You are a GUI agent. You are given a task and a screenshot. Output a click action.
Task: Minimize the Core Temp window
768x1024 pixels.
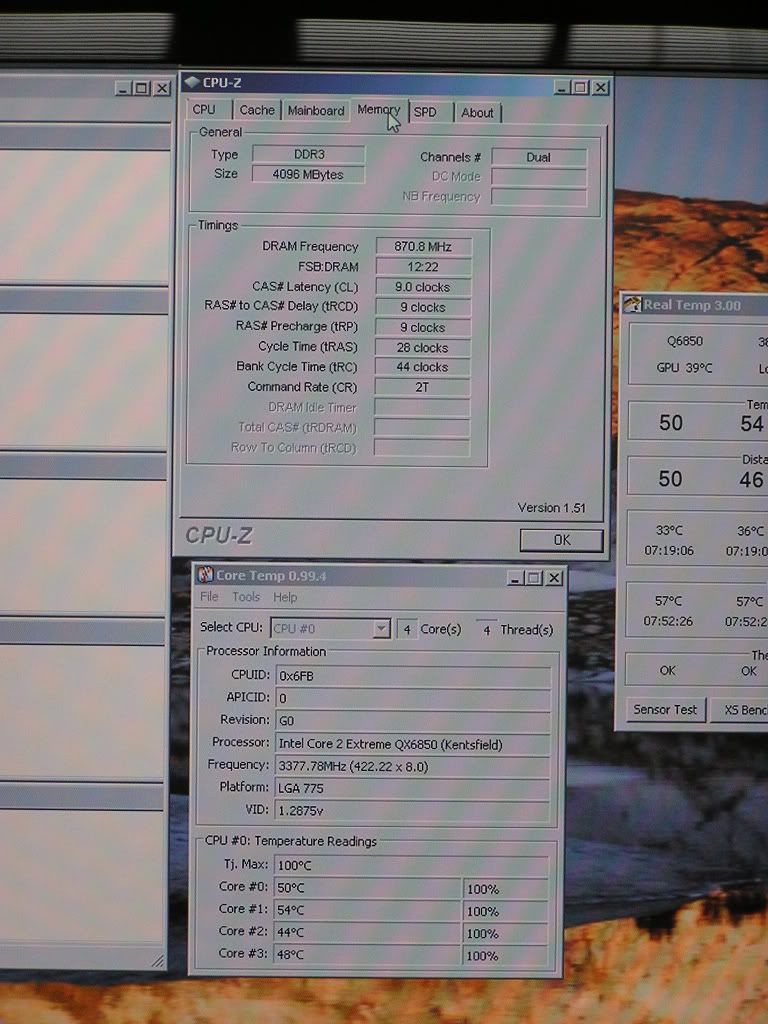pos(515,578)
